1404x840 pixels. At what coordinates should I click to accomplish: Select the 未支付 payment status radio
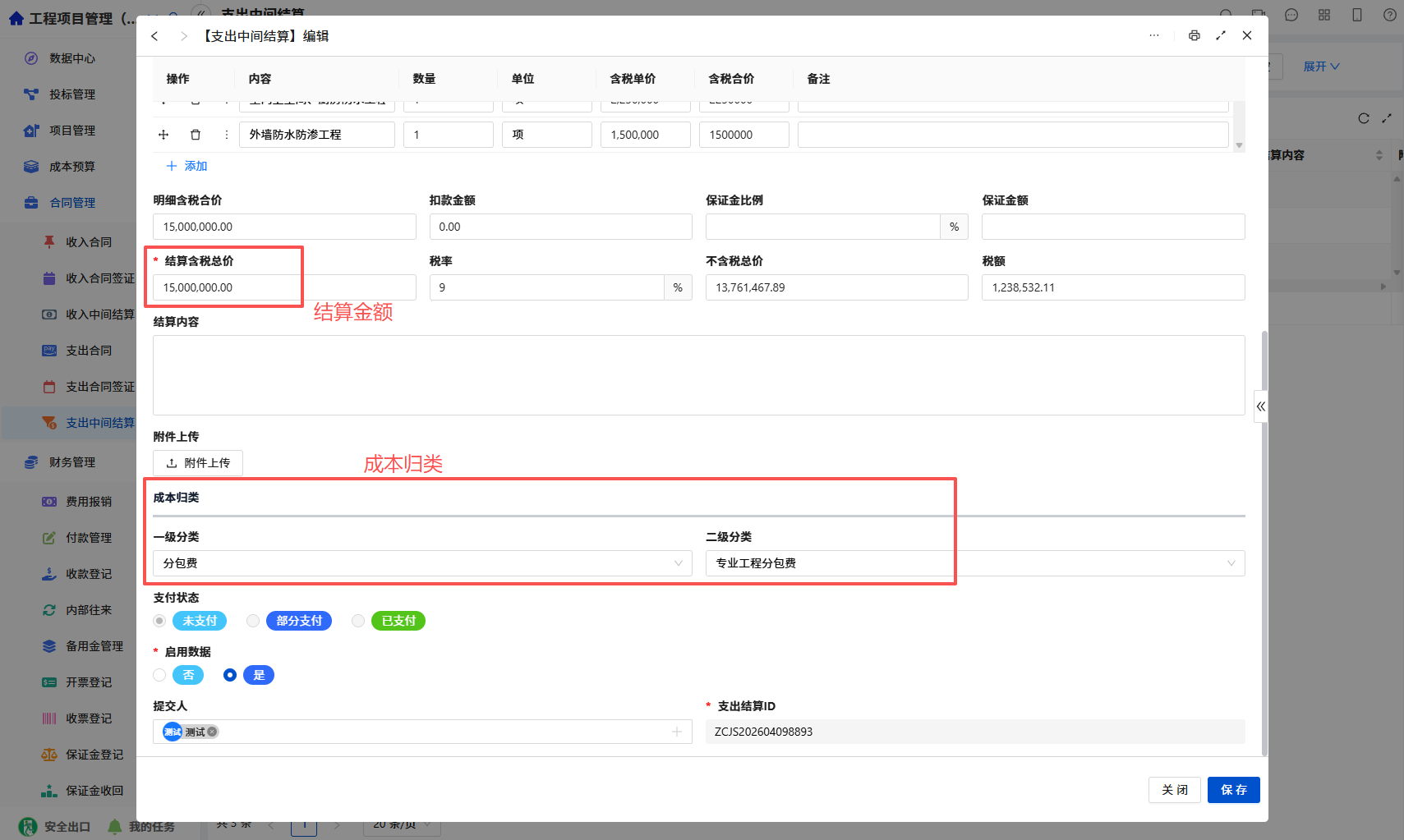pyautogui.click(x=159, y=621)
